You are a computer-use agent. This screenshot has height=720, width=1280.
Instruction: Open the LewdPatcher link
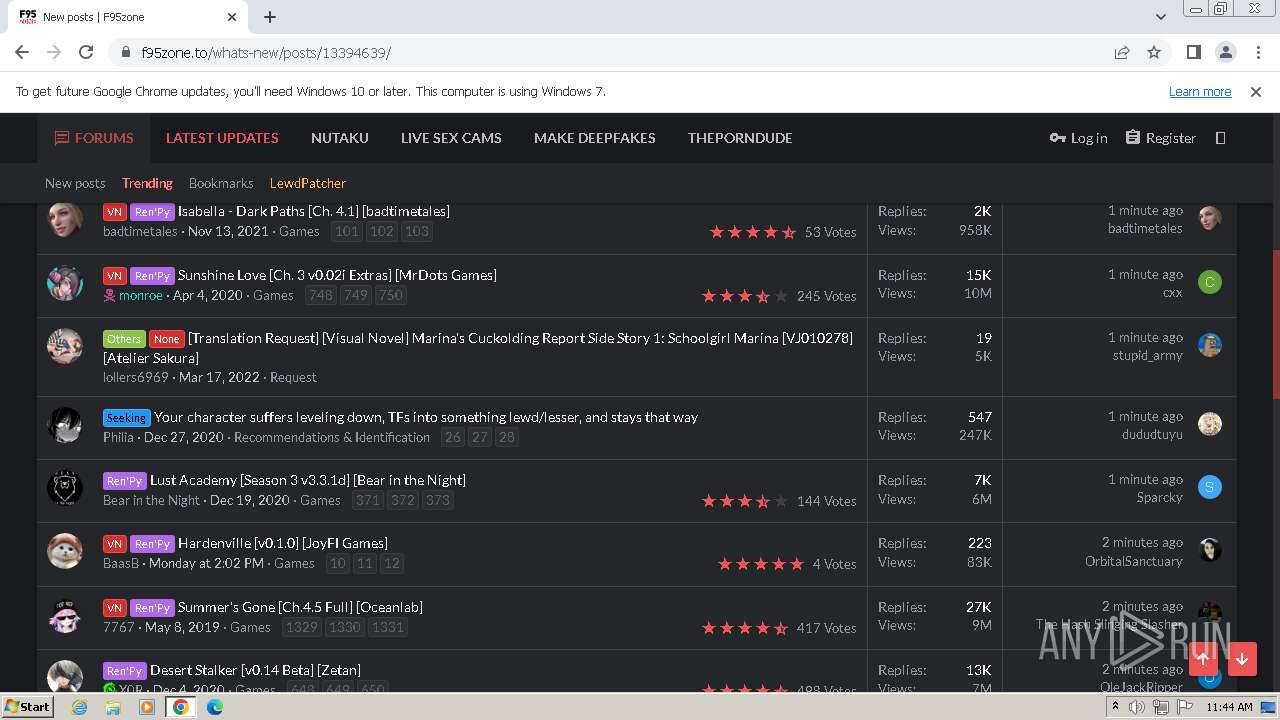tap(308, 183)
